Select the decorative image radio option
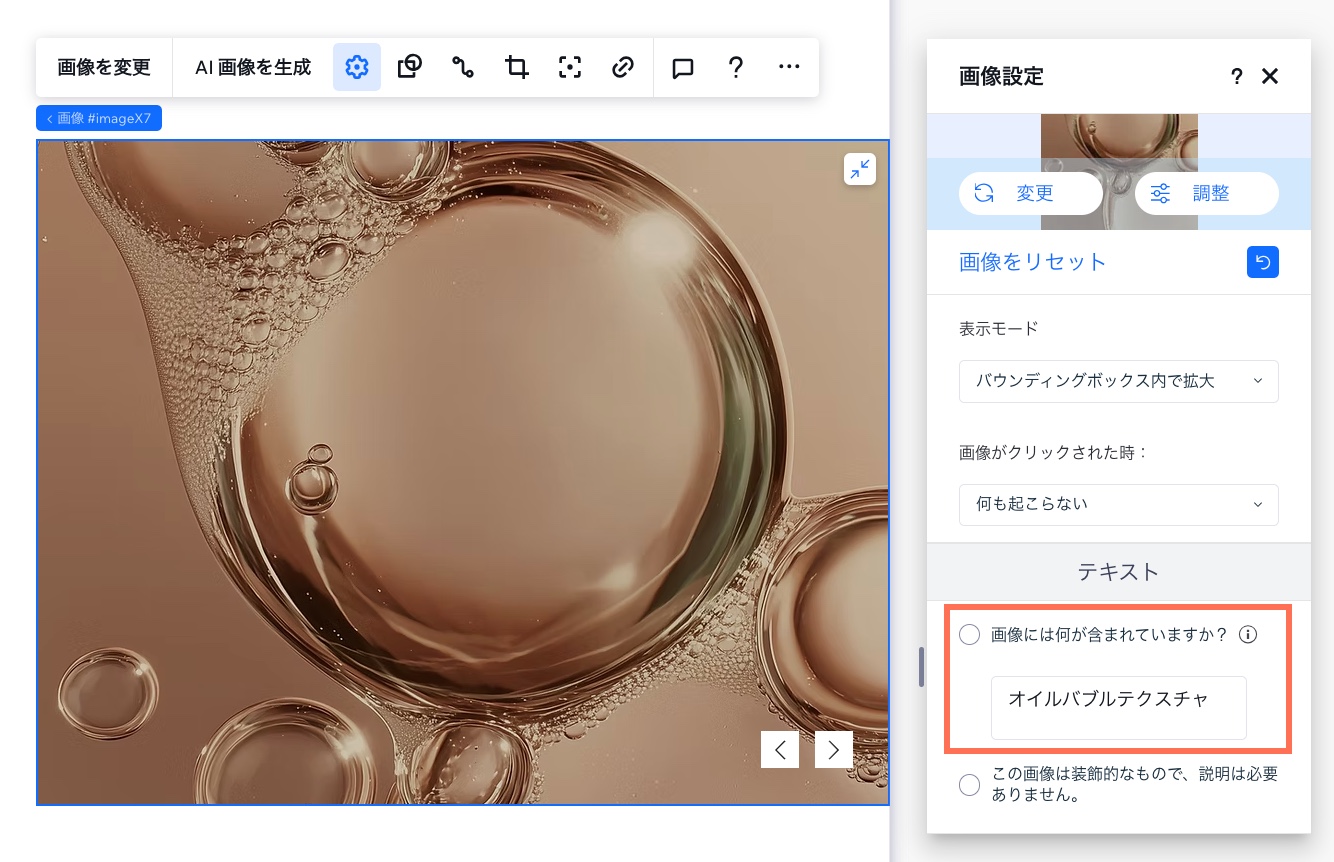 969,785
